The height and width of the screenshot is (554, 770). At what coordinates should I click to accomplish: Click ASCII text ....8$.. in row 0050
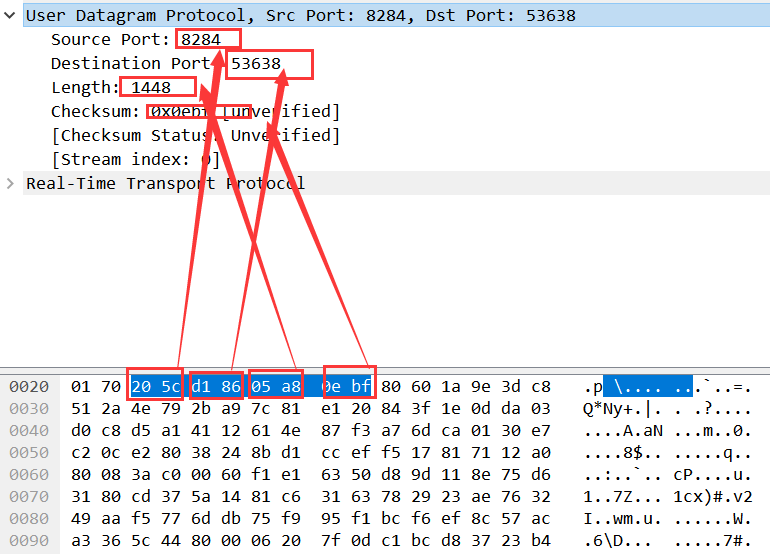(623, 452)
